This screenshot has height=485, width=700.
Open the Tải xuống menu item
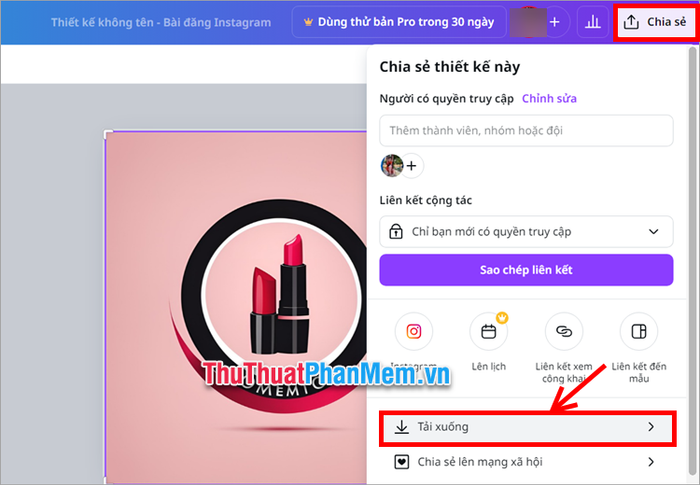(527, 427)
